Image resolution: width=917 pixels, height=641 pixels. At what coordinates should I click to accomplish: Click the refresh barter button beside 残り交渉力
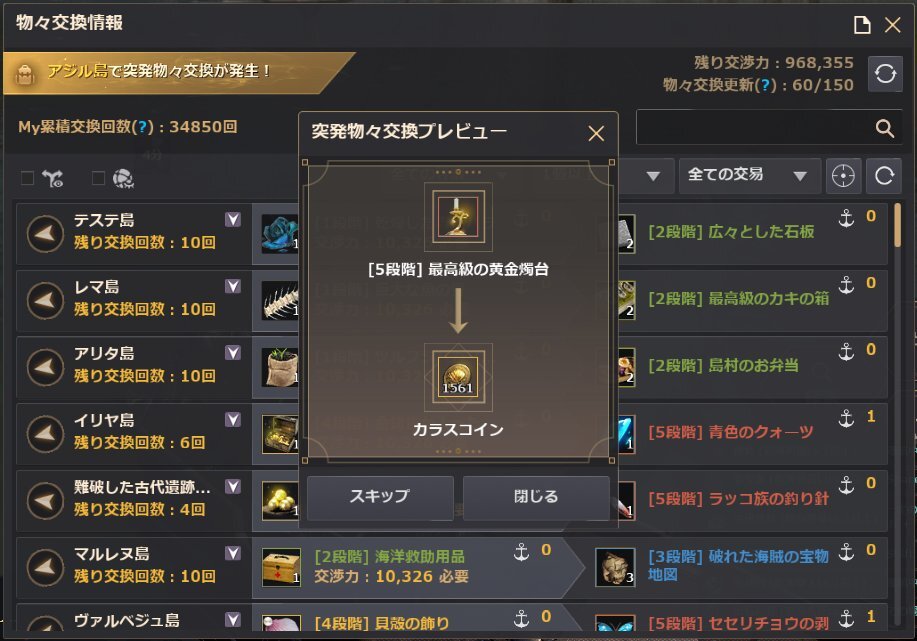[885, 74]
